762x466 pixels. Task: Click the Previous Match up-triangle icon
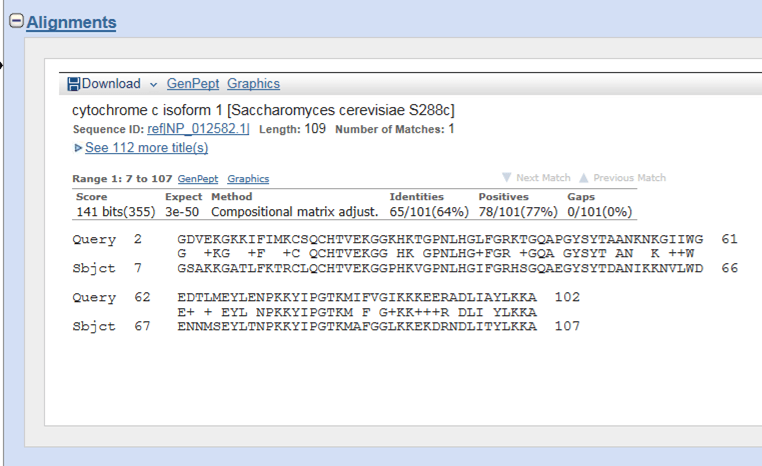(x=584, y=178)
